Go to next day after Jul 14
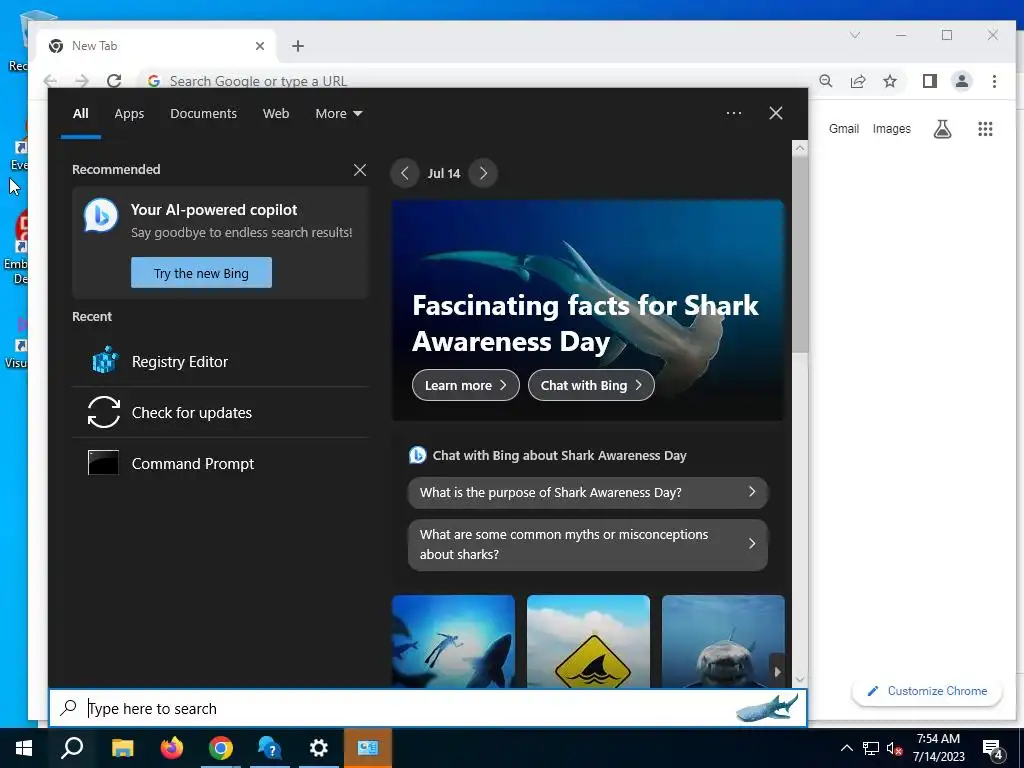This screenshot has height=768, width=1024. [x=483, y=173]
